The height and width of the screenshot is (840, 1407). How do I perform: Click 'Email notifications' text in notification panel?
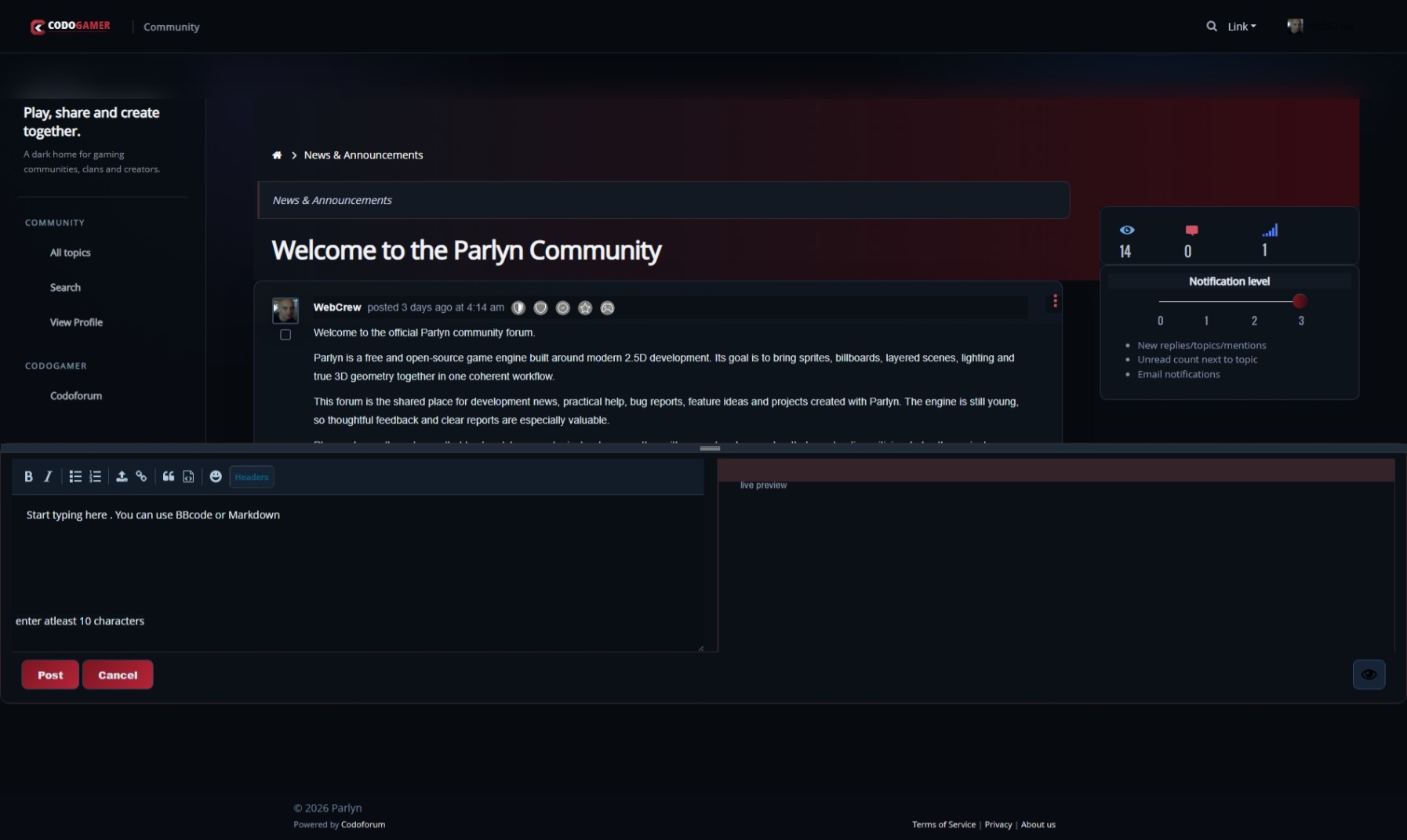pyautogui.click(x=1179, y=375)
